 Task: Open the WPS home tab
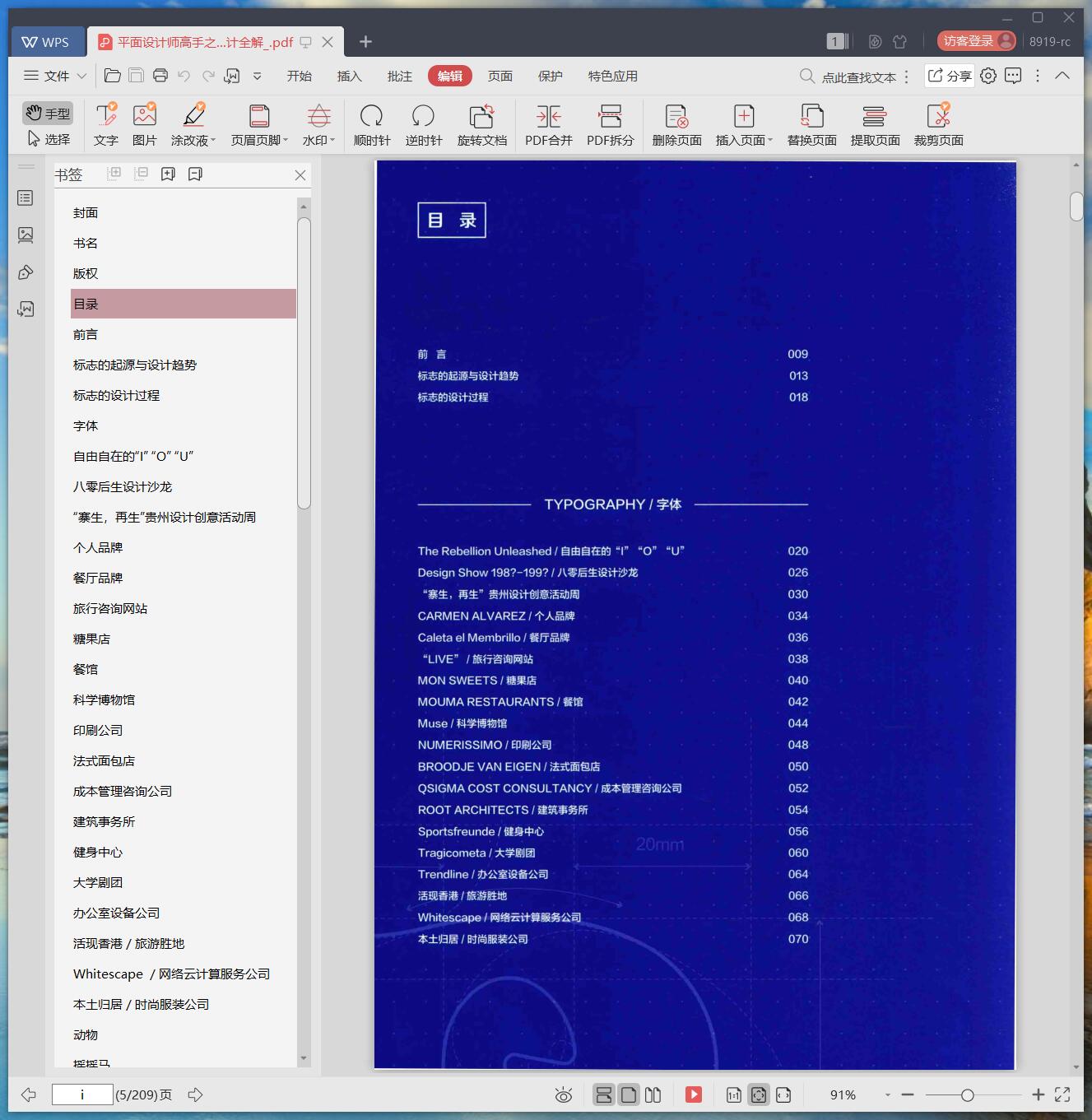tap(48, 41)
